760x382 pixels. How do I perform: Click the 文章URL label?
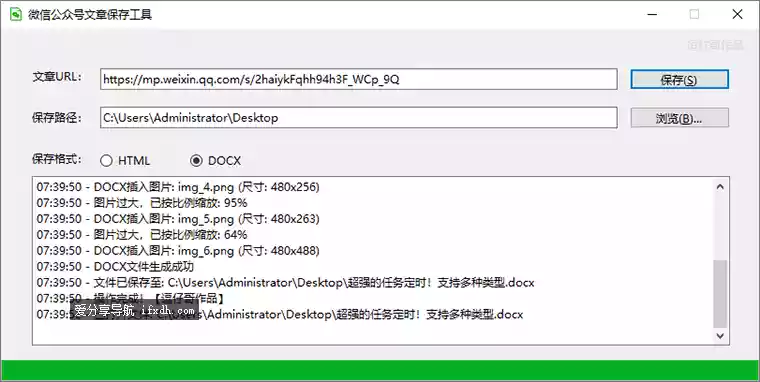pyautogui.click(x=57, y=77)
